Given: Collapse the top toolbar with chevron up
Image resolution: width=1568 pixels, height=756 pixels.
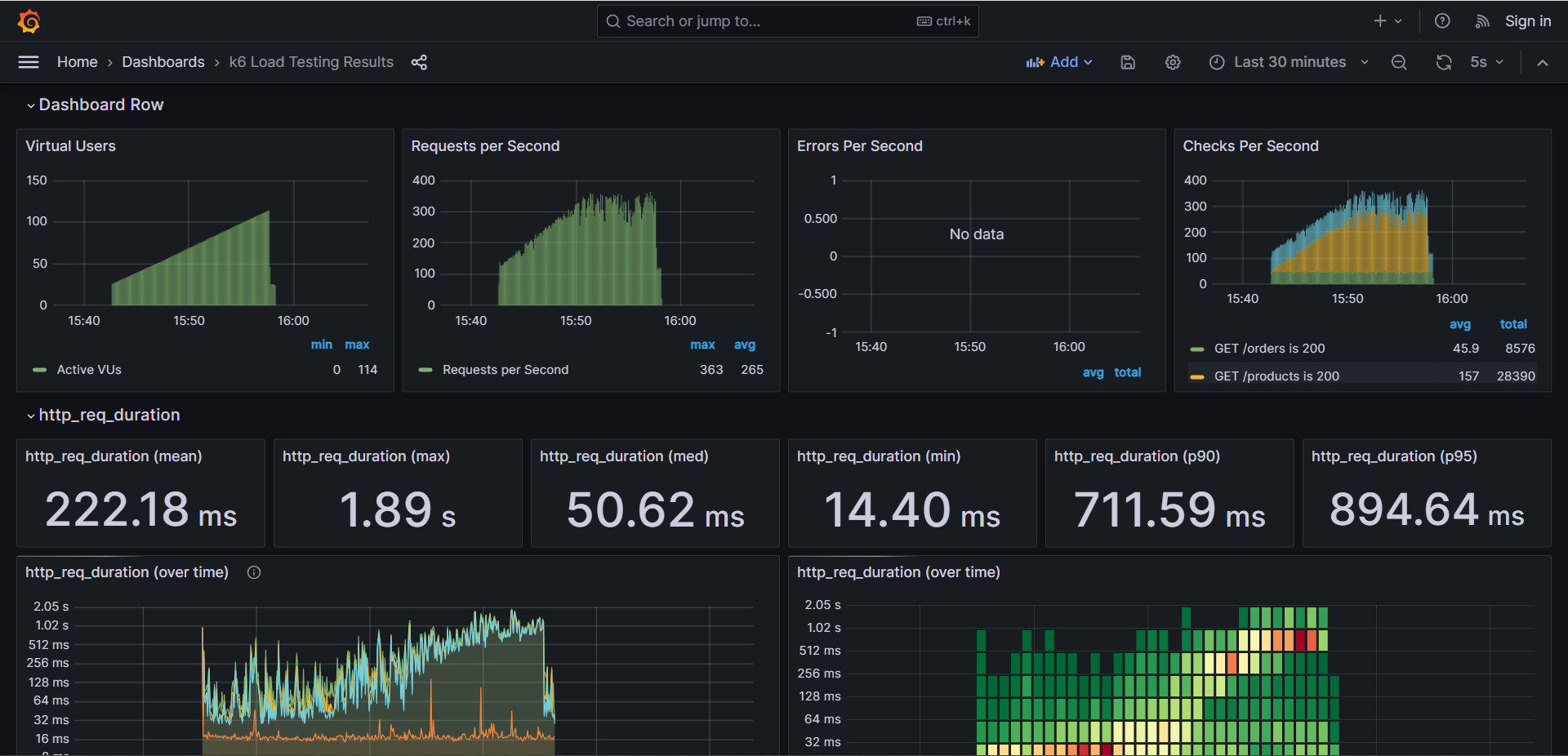Looking at the screenshot, I should [x=1543, y=62].
